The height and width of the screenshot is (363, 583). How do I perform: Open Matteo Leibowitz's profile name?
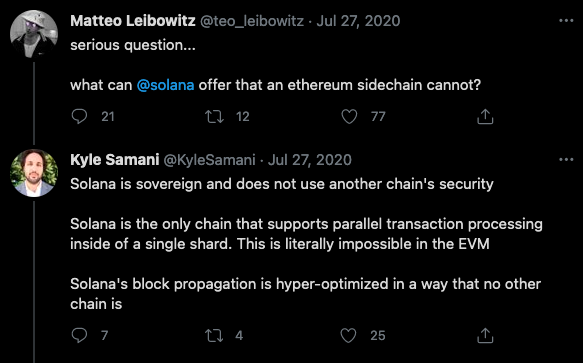click(133, 21)
